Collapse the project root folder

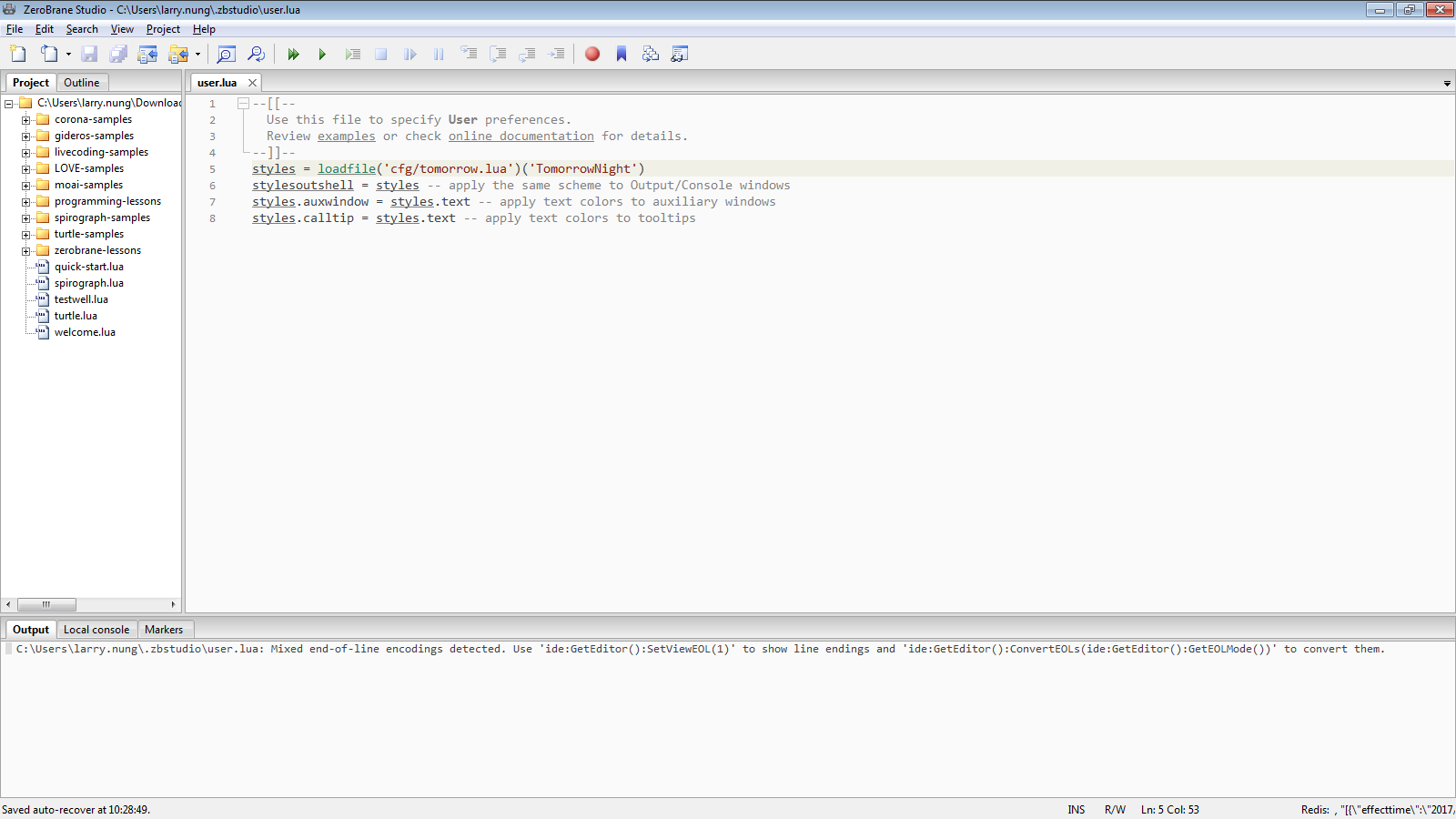[x=9, y=104]
